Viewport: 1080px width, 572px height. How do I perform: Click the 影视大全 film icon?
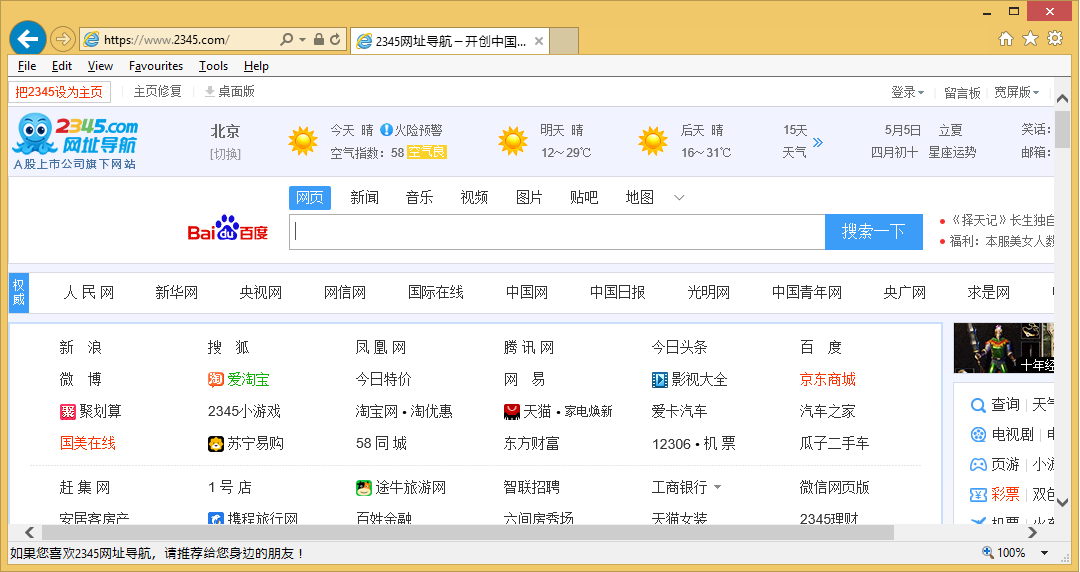tap(660, 380)
